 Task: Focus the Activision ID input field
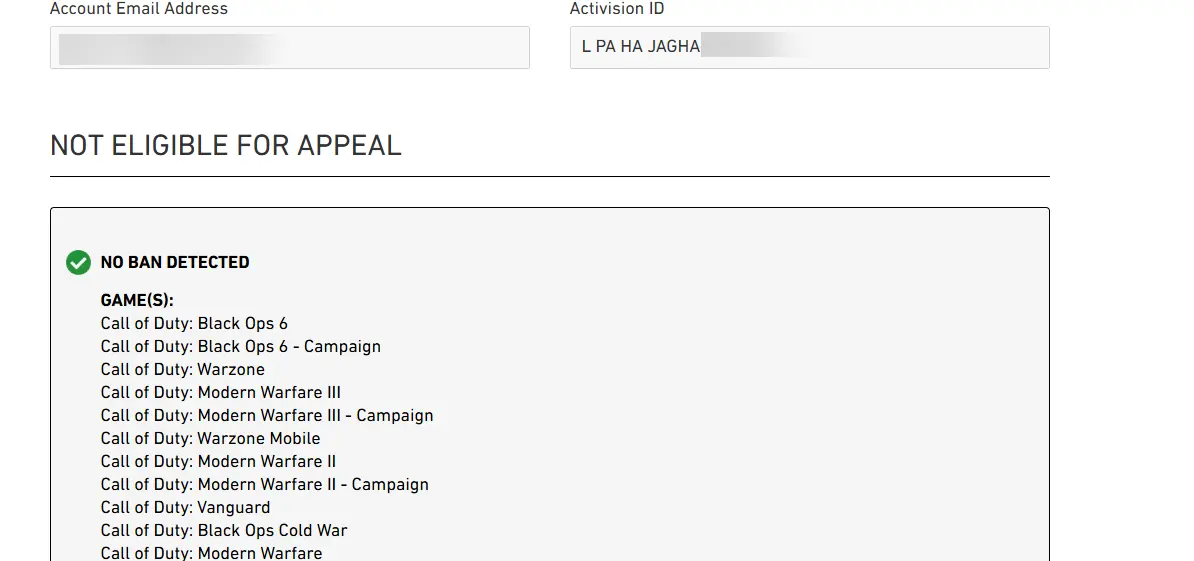tap(809, 48)
